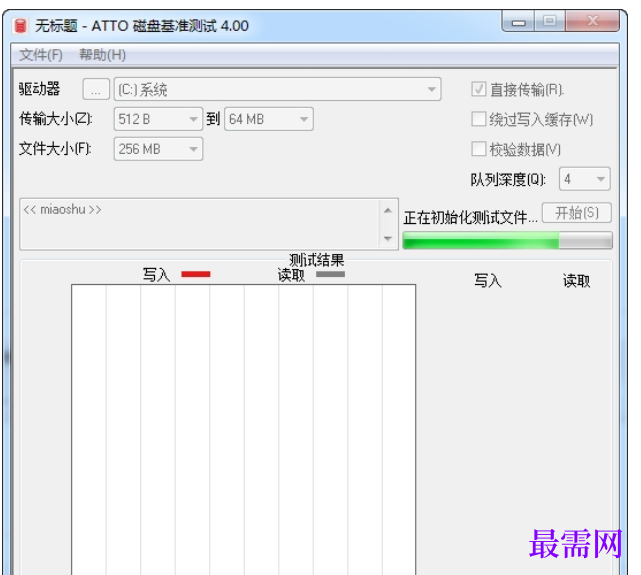641x575 pixels.
Task: Click the gray 读取 legend swatch
Action: [x=330, y=274]
